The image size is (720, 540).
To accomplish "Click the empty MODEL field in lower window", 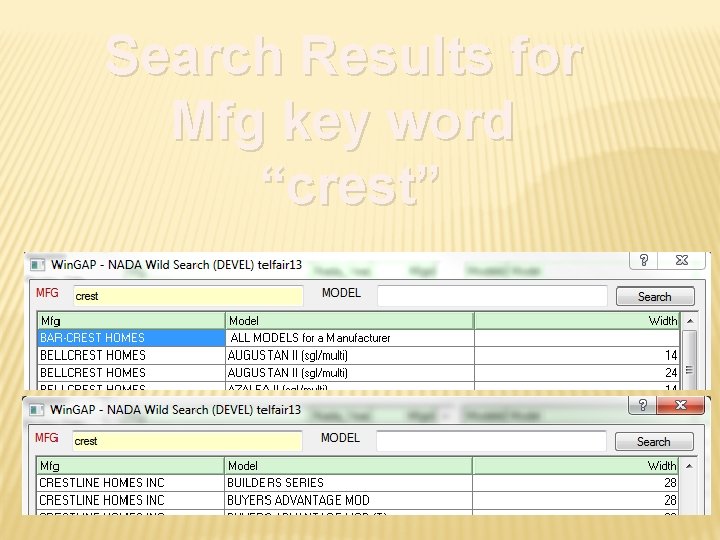I will point(491,441).
